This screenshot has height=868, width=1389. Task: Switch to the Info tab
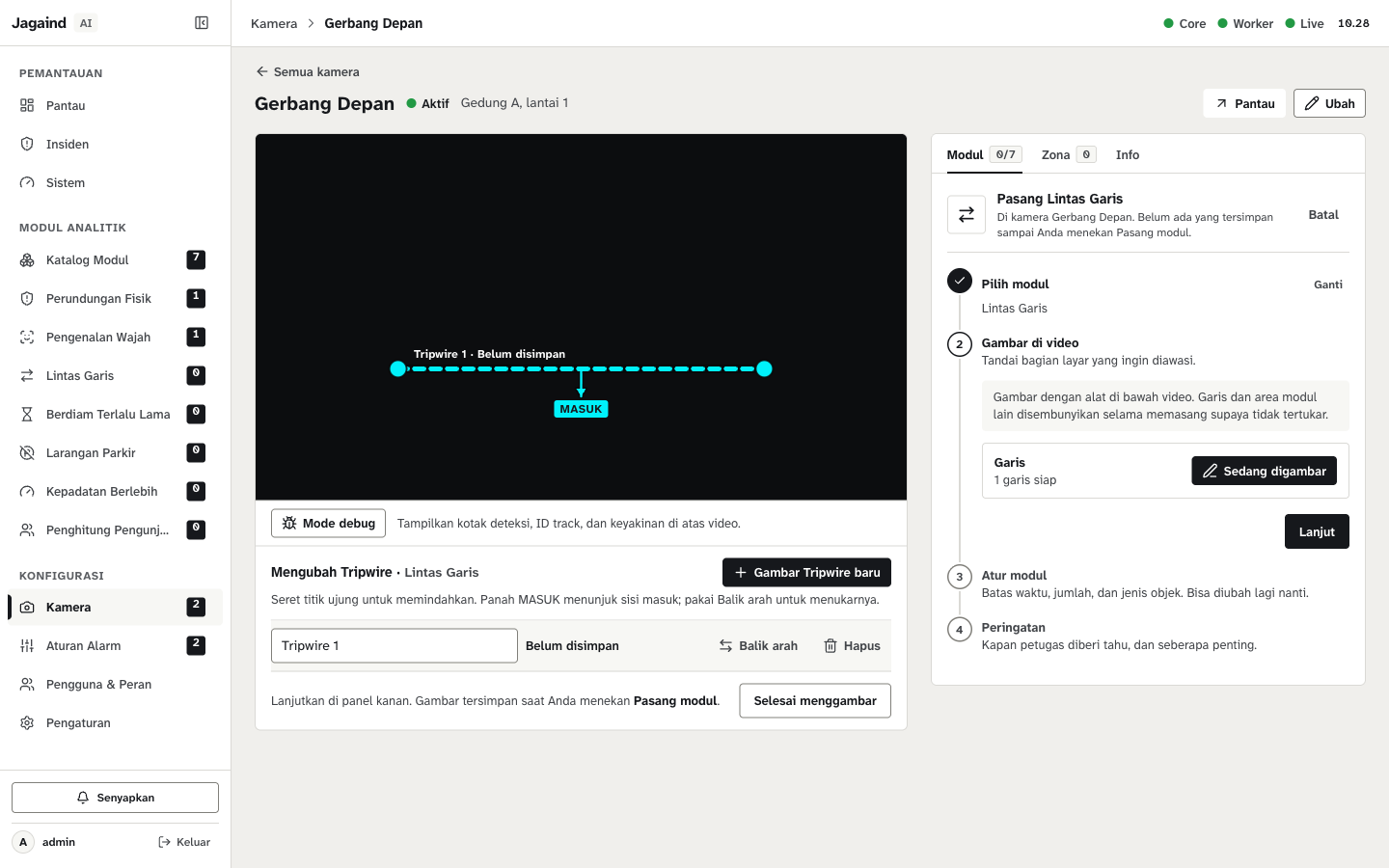click(x=1128, y=154)
